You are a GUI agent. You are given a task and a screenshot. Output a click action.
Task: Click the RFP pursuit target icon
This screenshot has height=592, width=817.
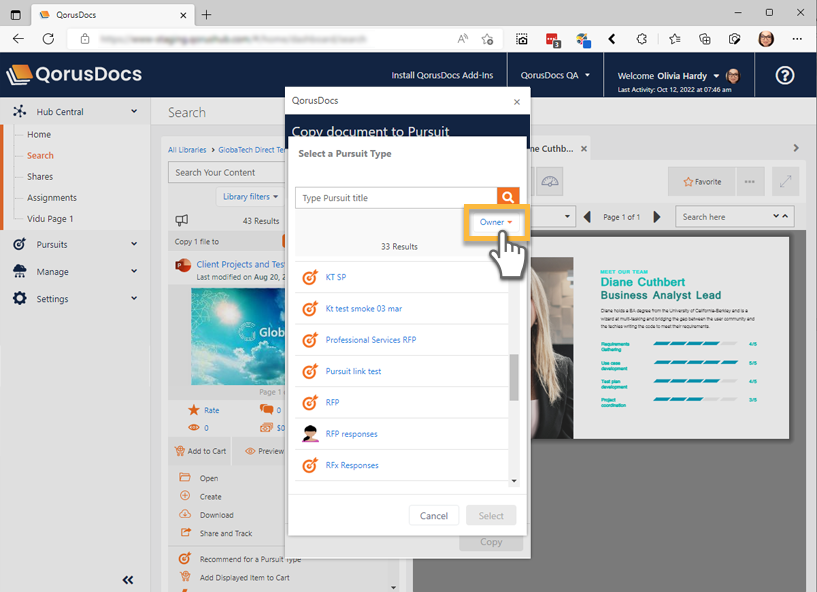click(x=310, y=402)
